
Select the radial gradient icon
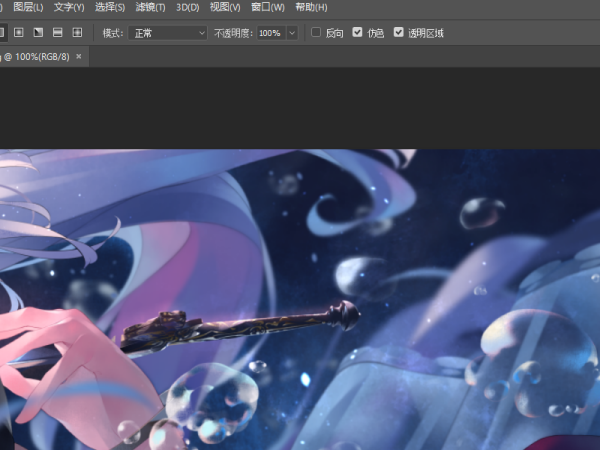coord(19,33)
